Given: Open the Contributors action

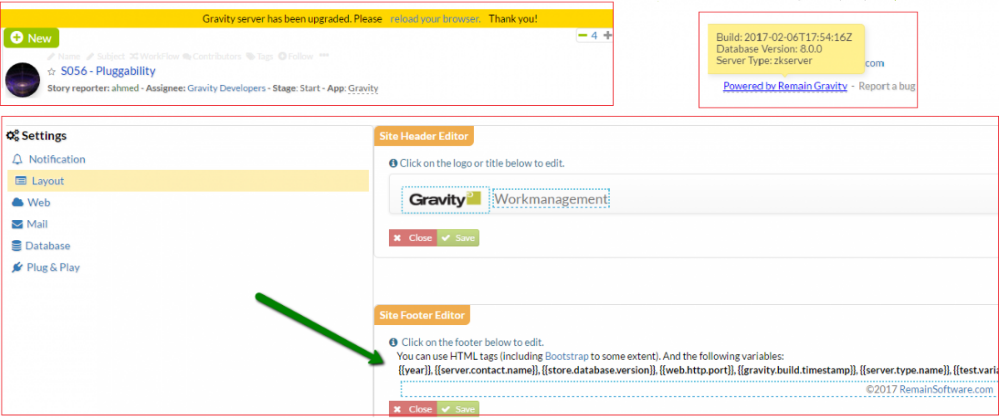Looking at the screenshot, I should (212, 56).
